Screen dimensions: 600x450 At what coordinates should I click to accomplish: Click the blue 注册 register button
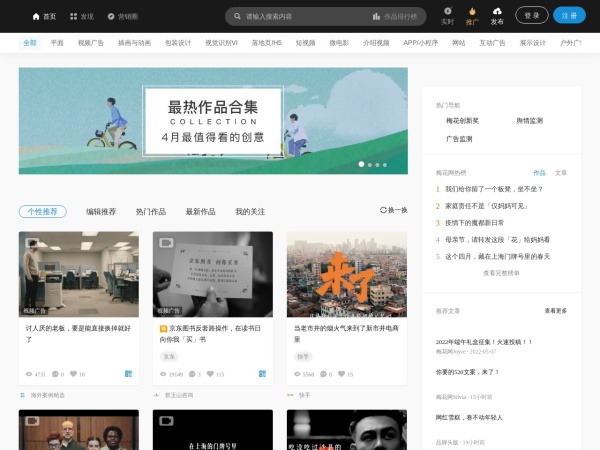tap(568, 15)
